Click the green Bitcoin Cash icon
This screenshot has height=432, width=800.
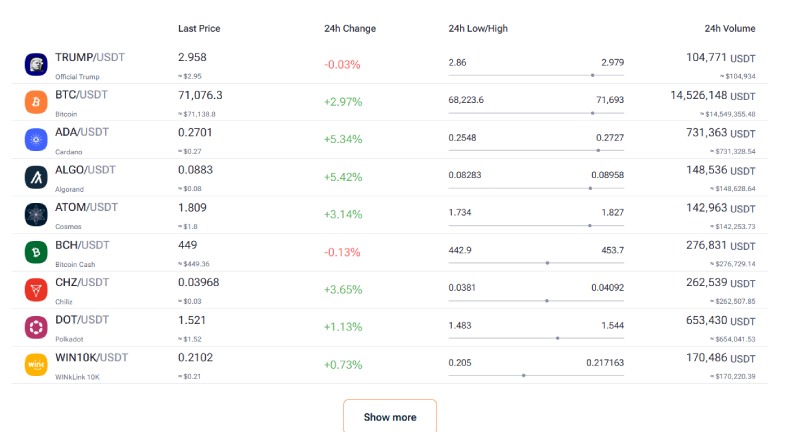pyautogui.click(x=36, y=253)
